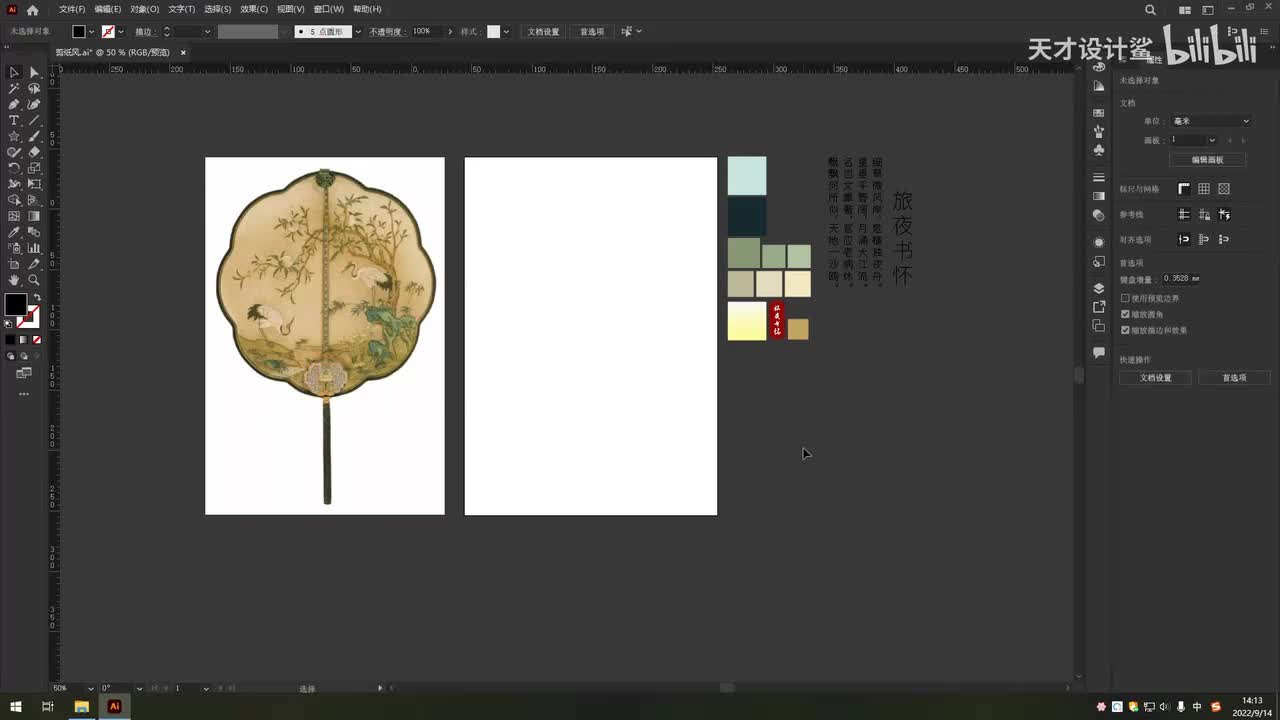
Task: Toggle smart guides button
Action: tap(1224, 214)
